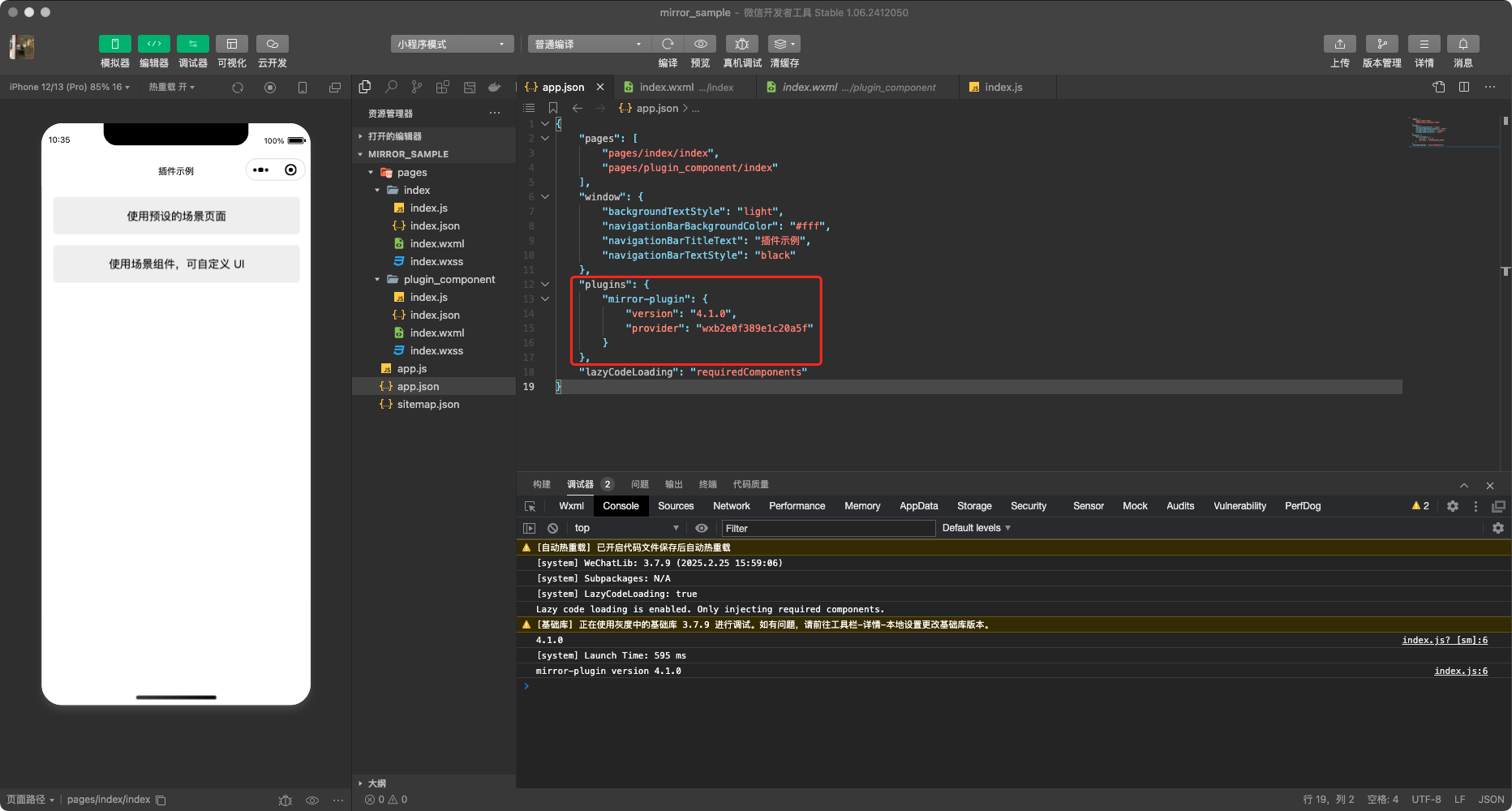Viewport: 1512px width, 811px height.
Task: Open the hot reload dropdown
Action: pos(171,87)
